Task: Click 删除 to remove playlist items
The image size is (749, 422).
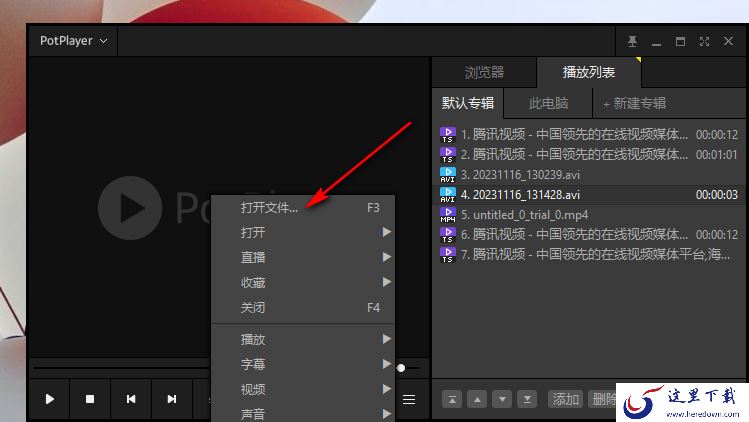Action: (x=602, y=399)
